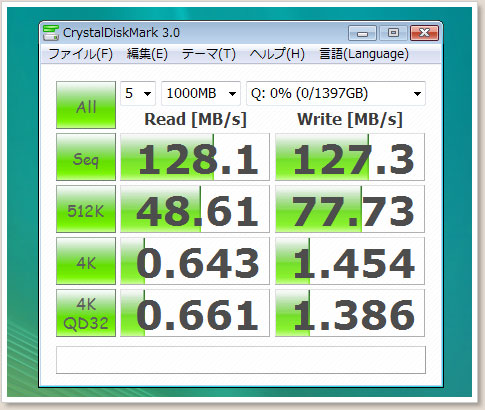Viewport: 485px width, 410px height.
Task: Run all benchmarks with the All button
Action: point(86,105)
